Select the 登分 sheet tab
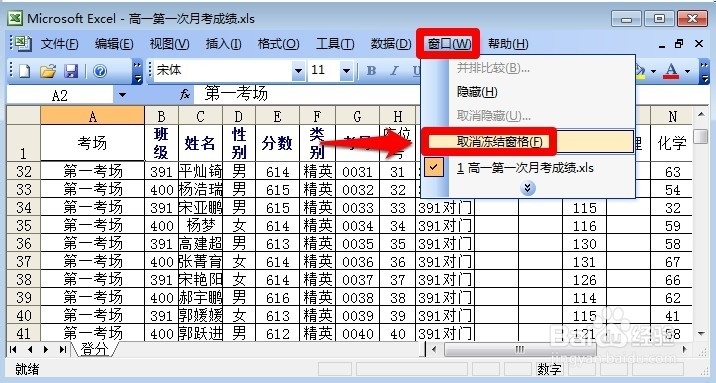This screenshot has height=383, width=716. (95, 349)
